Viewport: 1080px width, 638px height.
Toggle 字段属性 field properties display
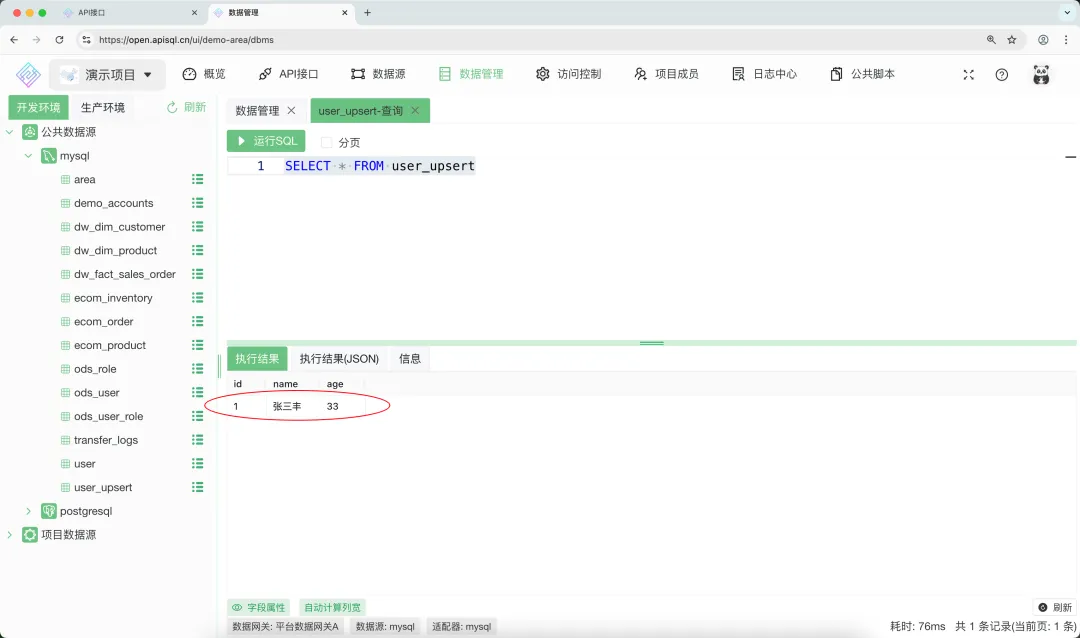point(258,607)
